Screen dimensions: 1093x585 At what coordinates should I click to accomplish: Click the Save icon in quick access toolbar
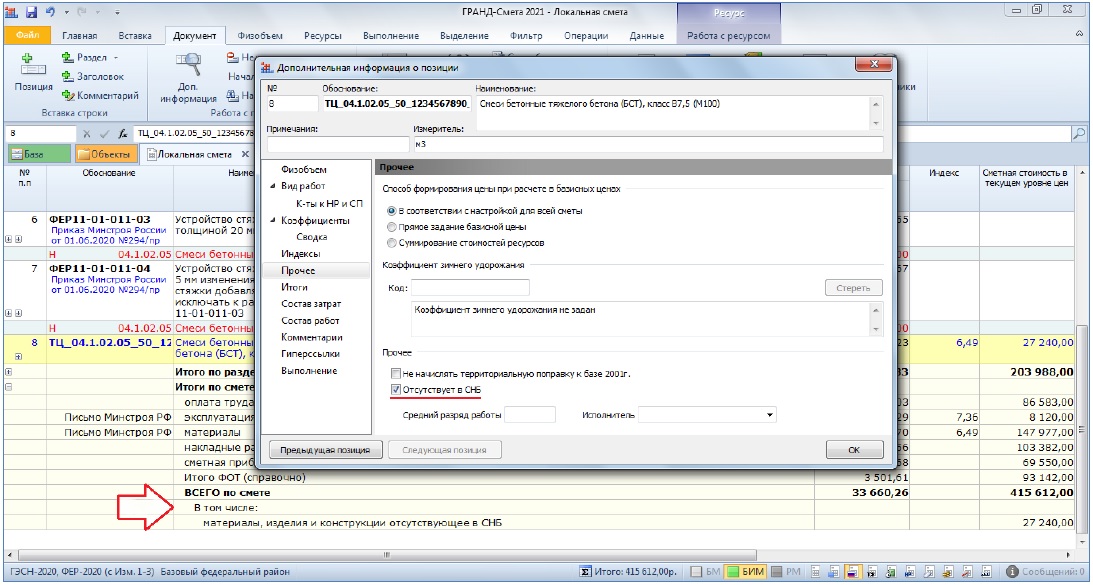coord(31,12)
